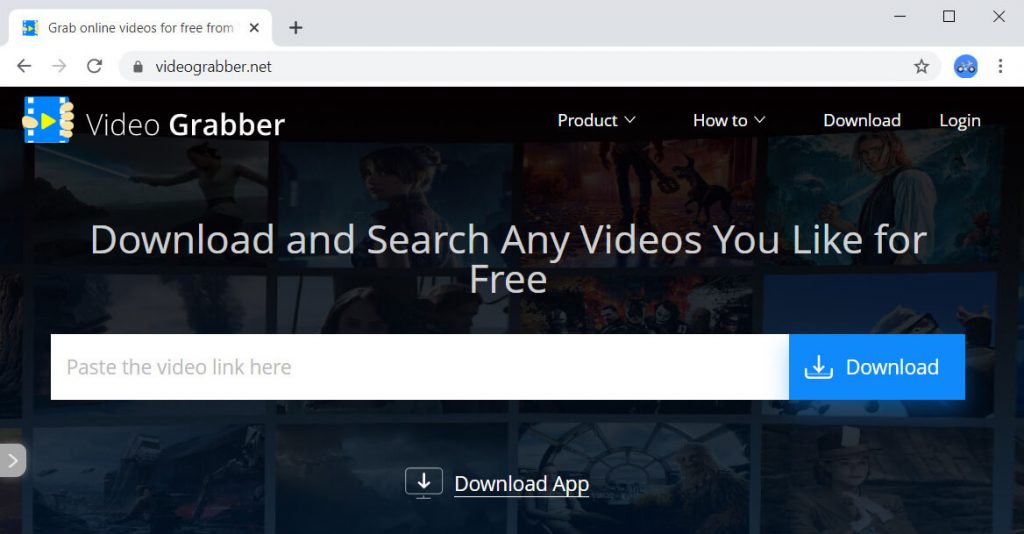This screenshot has height=534, width=1024.
Task: Click the blue Download button
Action: [876, 367]
